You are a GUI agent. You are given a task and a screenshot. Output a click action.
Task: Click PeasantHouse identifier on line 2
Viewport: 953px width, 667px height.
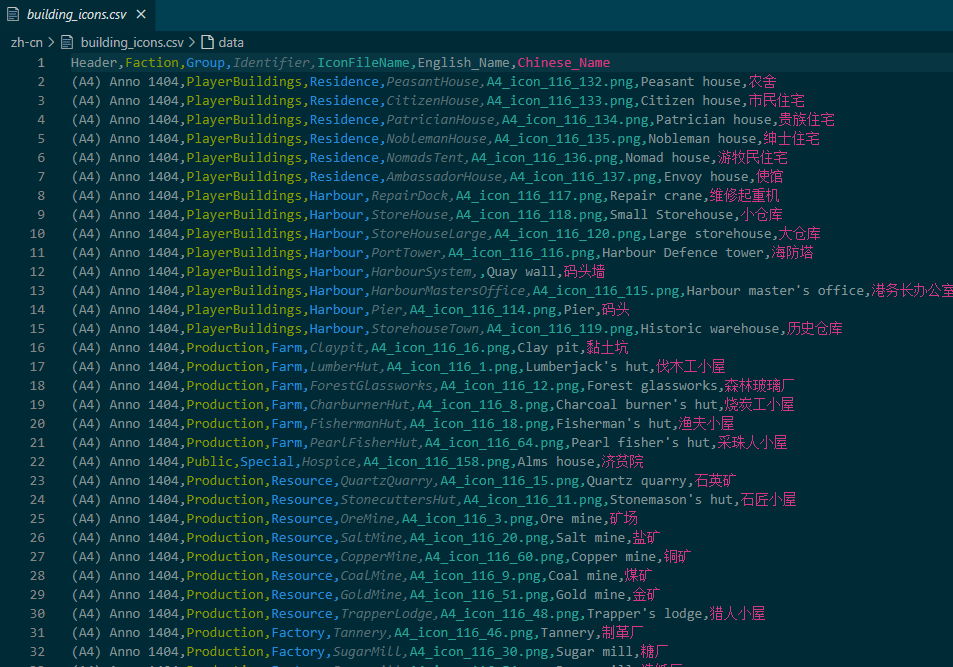click(433, 82)
